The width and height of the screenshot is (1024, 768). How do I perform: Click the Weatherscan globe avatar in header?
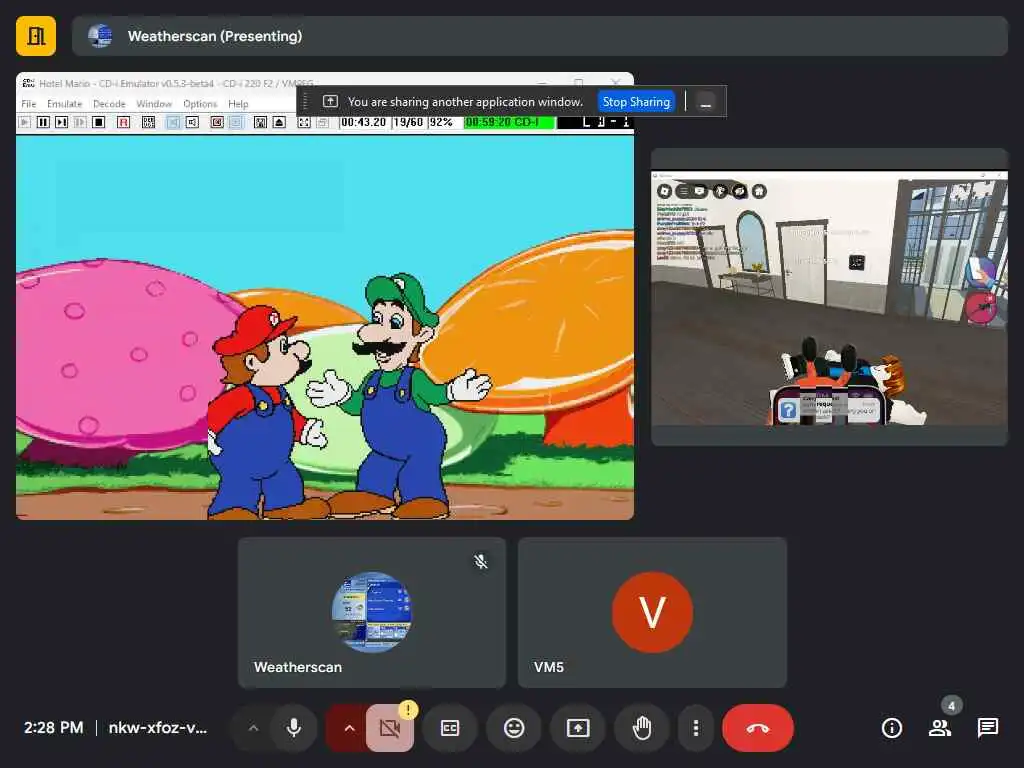tap(100, 36)
